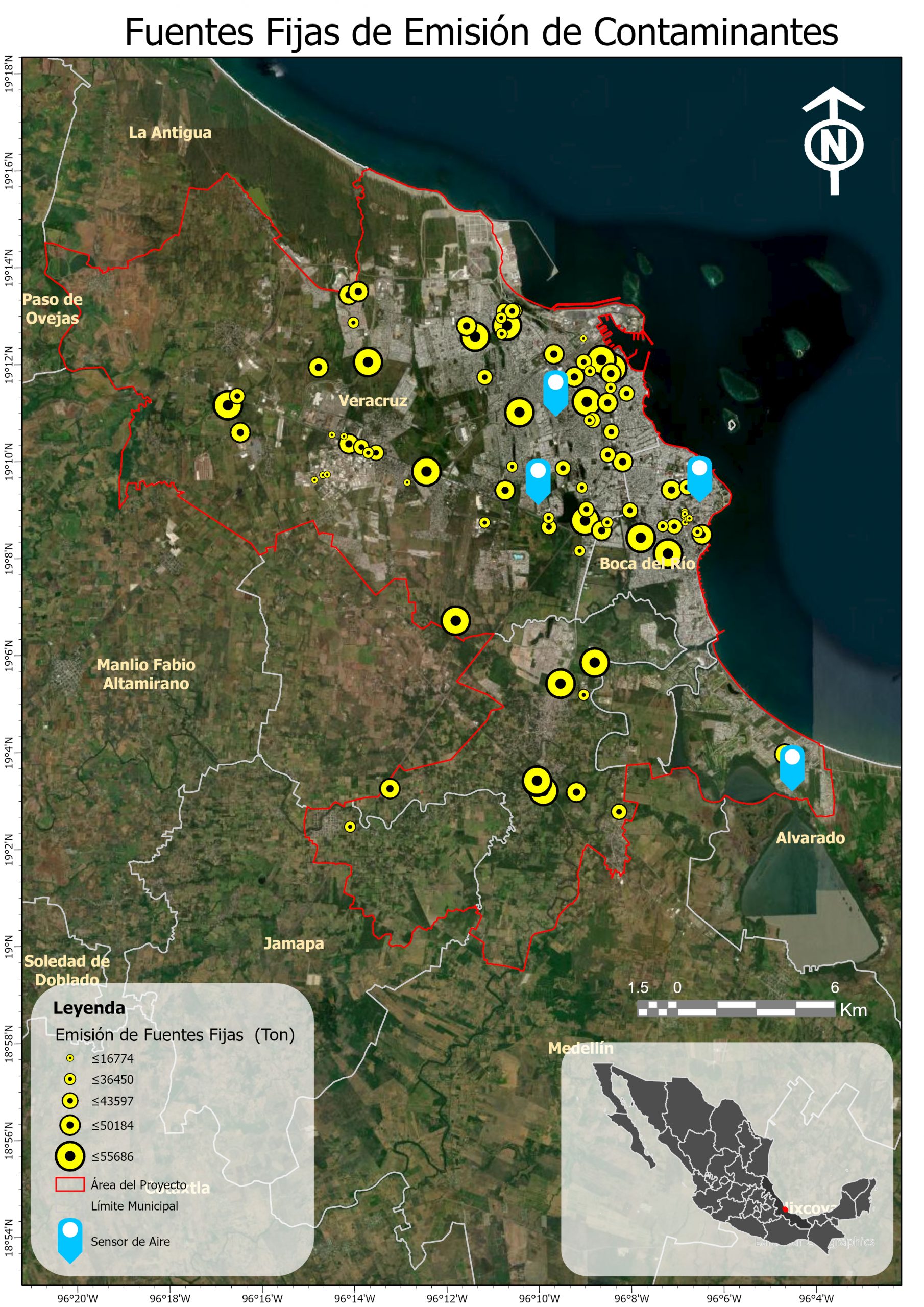Click the 19°12'N latitude label
This screenshot has width=924, height=1307.
tap(9, 365)
